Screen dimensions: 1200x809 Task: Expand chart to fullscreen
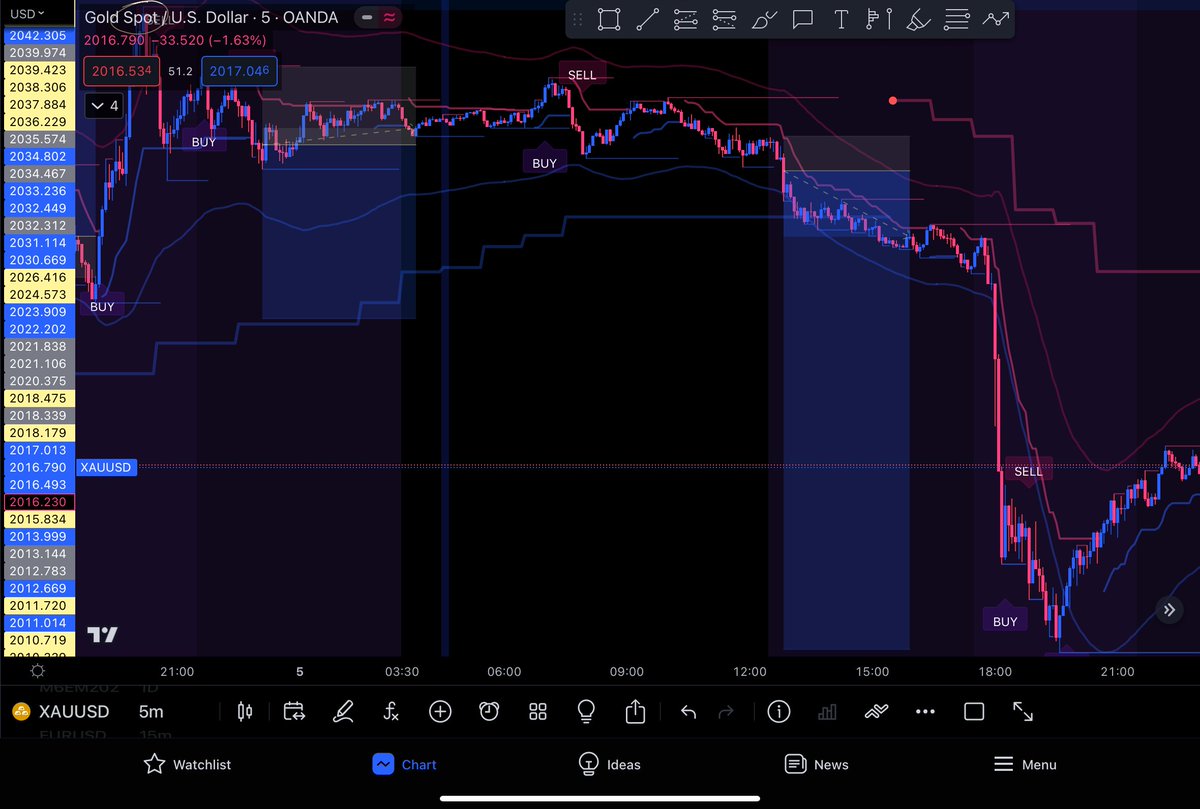(1023, 712)
